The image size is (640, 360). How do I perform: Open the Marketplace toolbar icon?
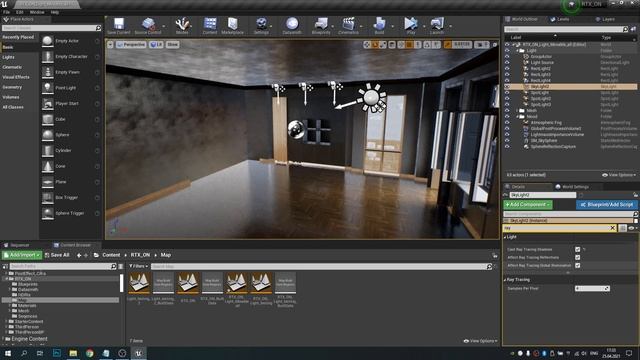coord(232,26)
